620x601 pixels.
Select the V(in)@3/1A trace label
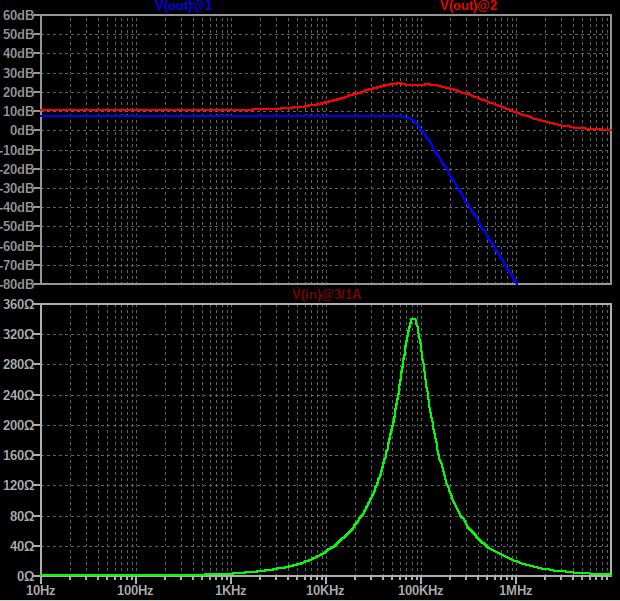click(327, 295)
